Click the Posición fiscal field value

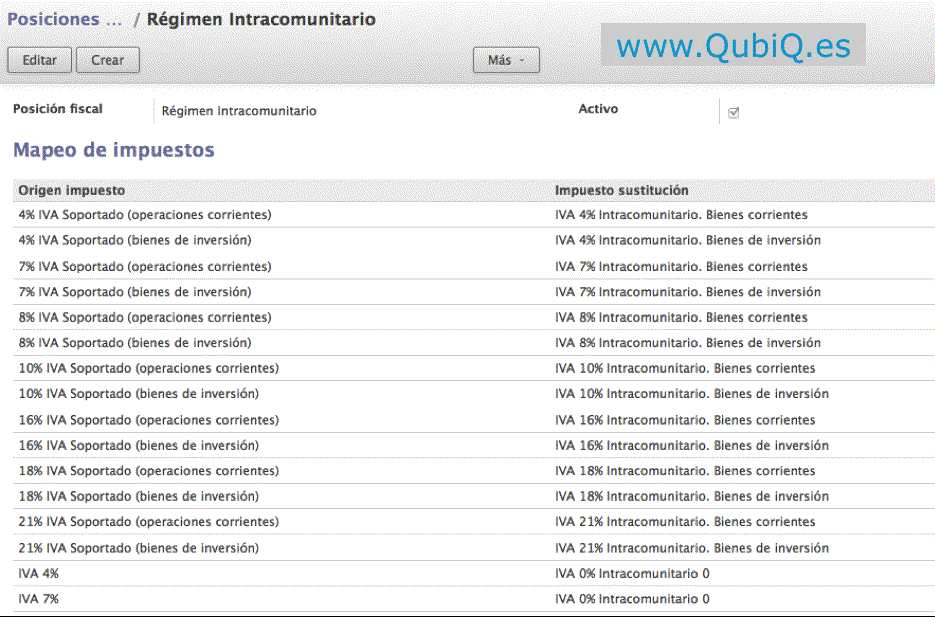[239, 111]
